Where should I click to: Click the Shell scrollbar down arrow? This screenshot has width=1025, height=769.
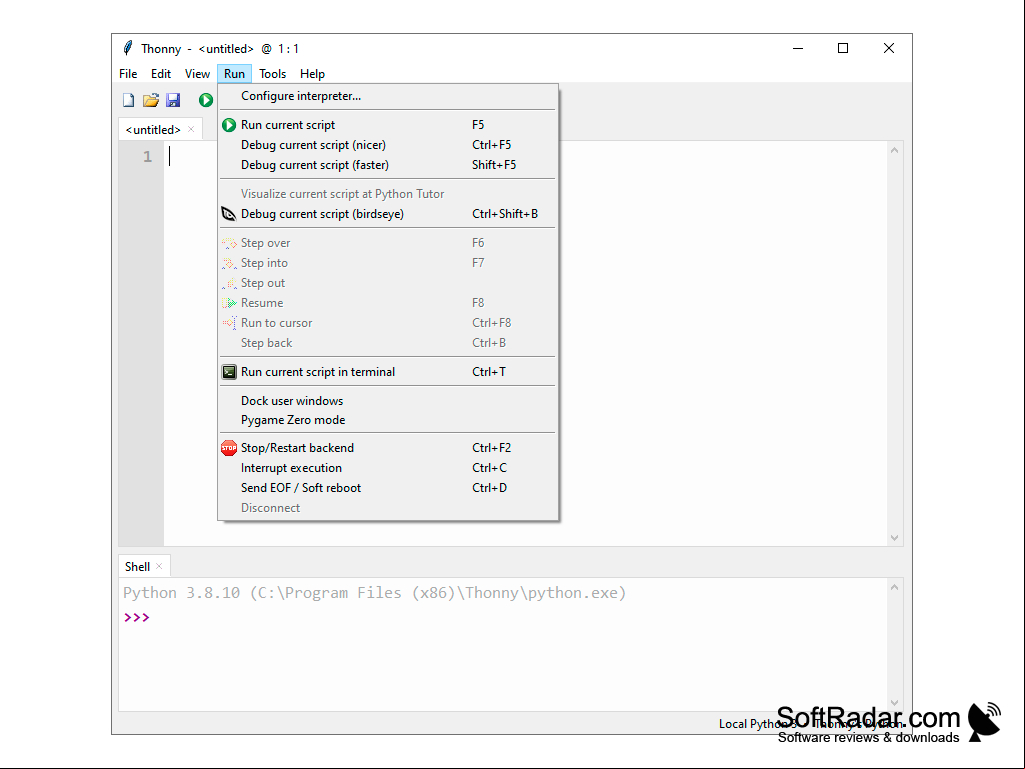[x=894, y=703]
